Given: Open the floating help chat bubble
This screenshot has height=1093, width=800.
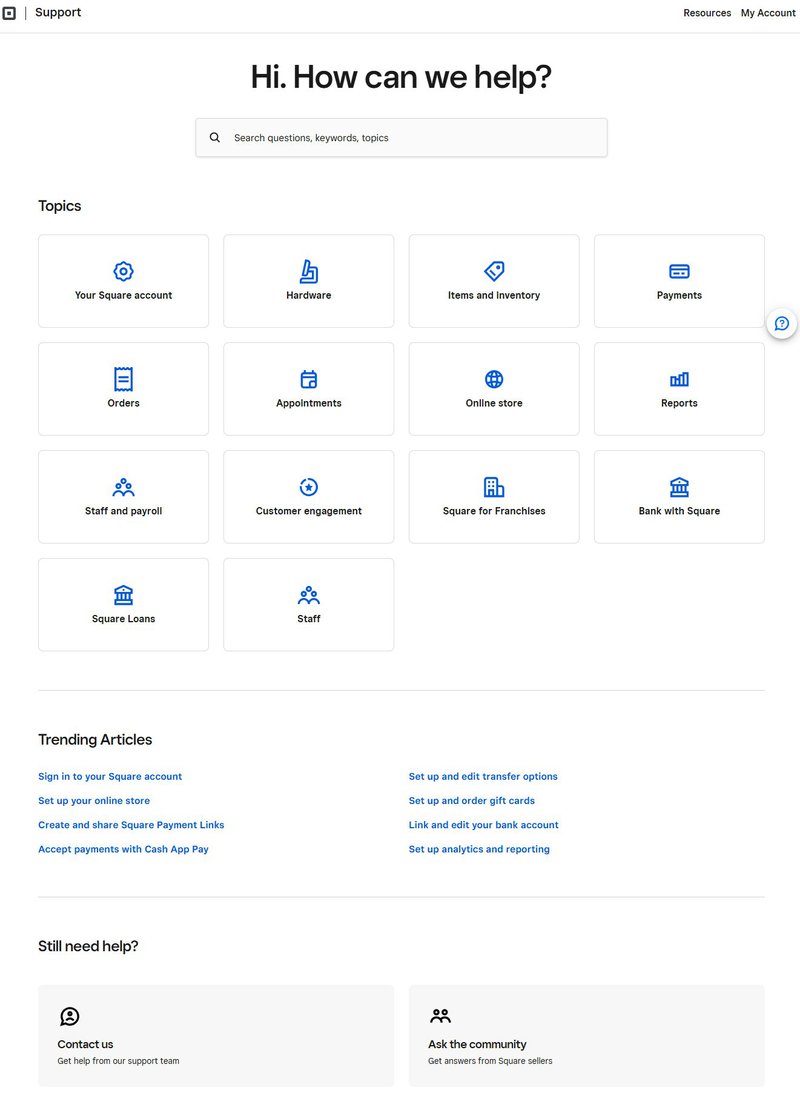Looking at the screenshot, I should click(x=781, y=323).
